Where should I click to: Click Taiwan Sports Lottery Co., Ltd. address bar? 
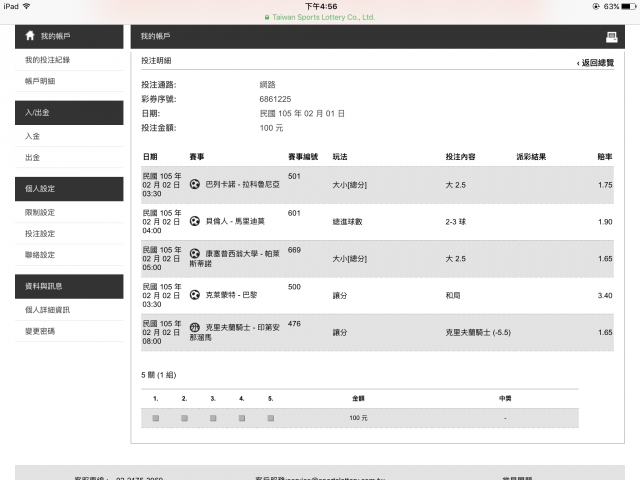click(320, 18)
